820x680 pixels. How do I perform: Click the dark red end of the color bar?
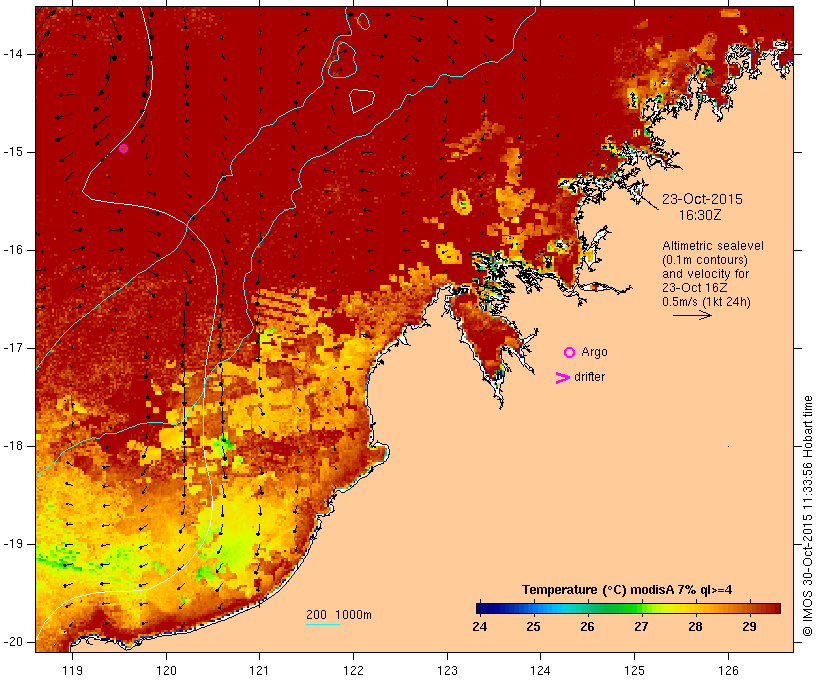775,608
